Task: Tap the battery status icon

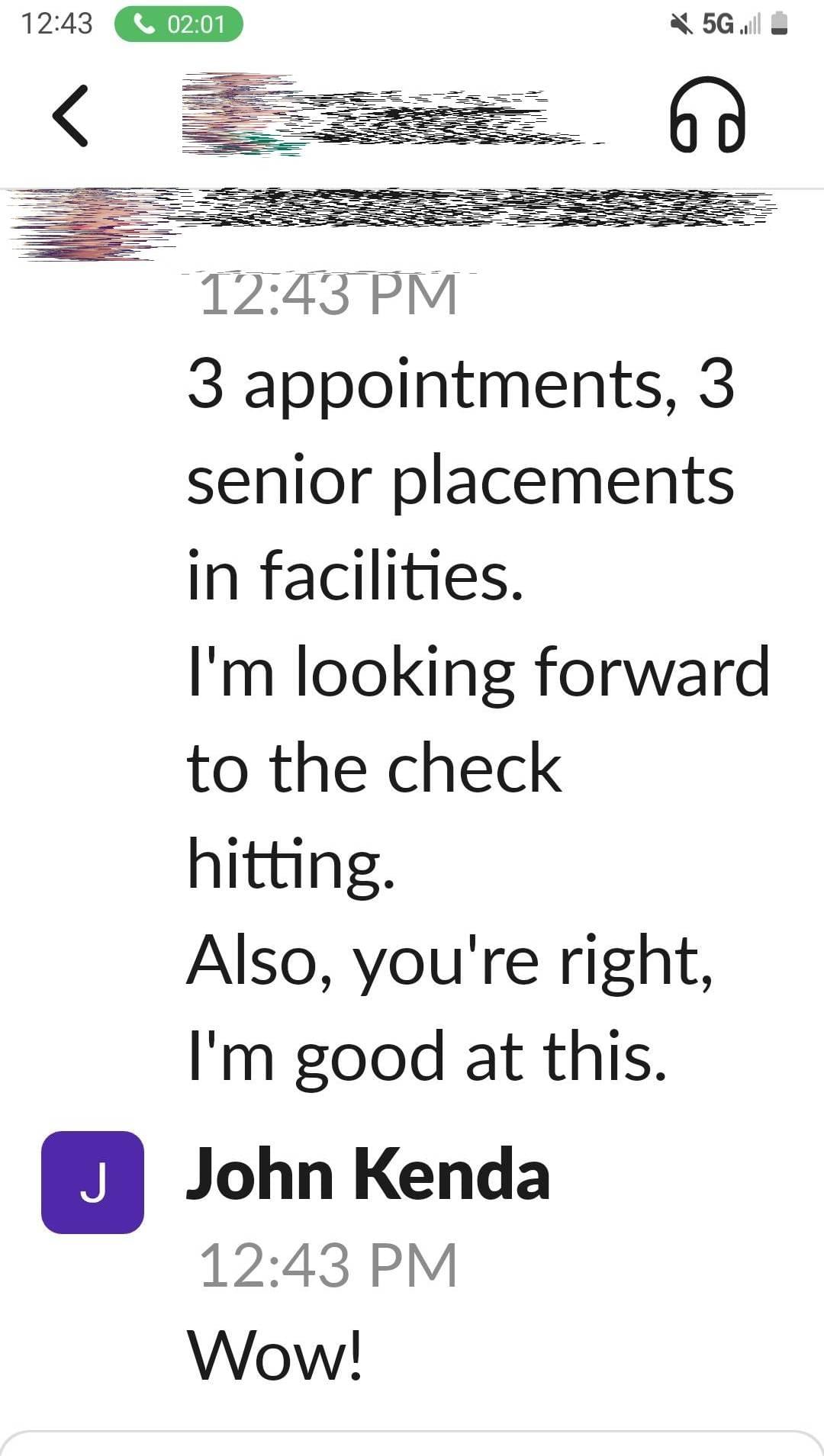Action: 777,23
